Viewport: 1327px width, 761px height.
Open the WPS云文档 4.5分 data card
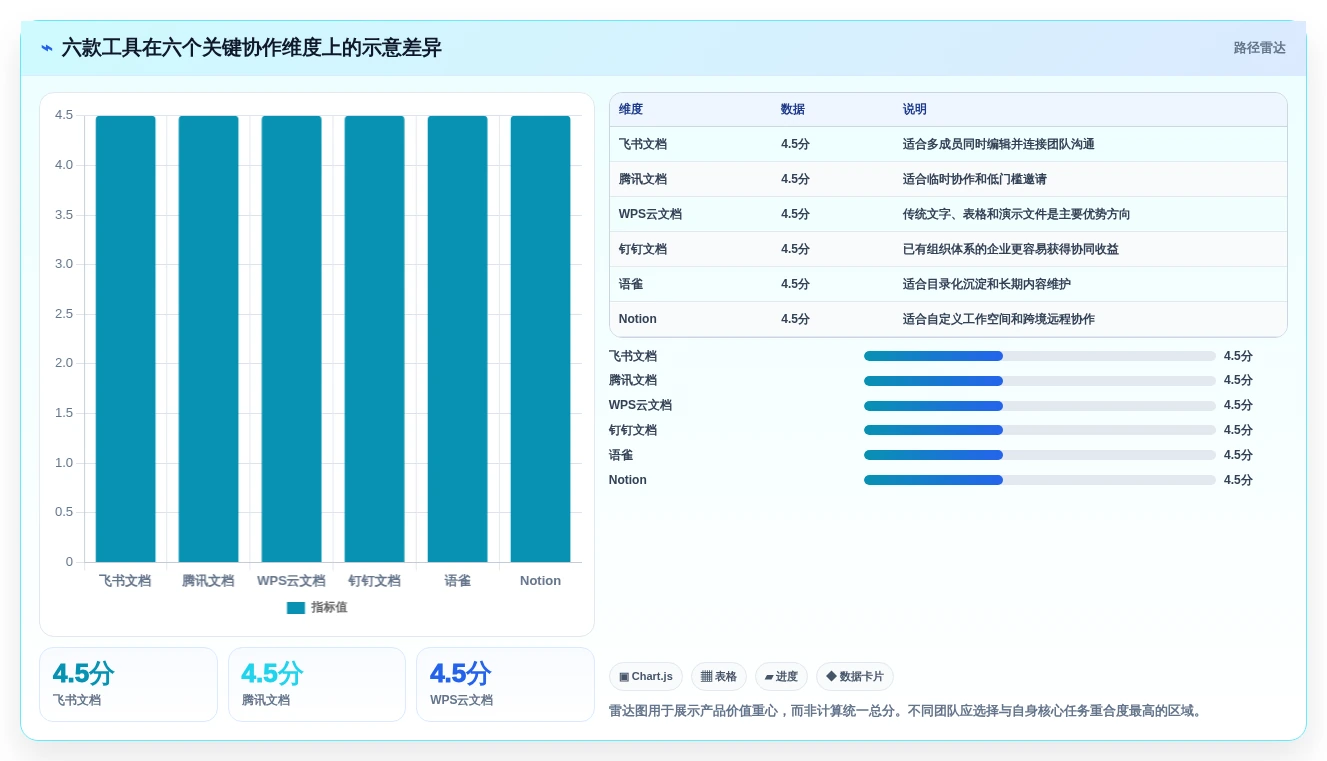tap(505, 684)
